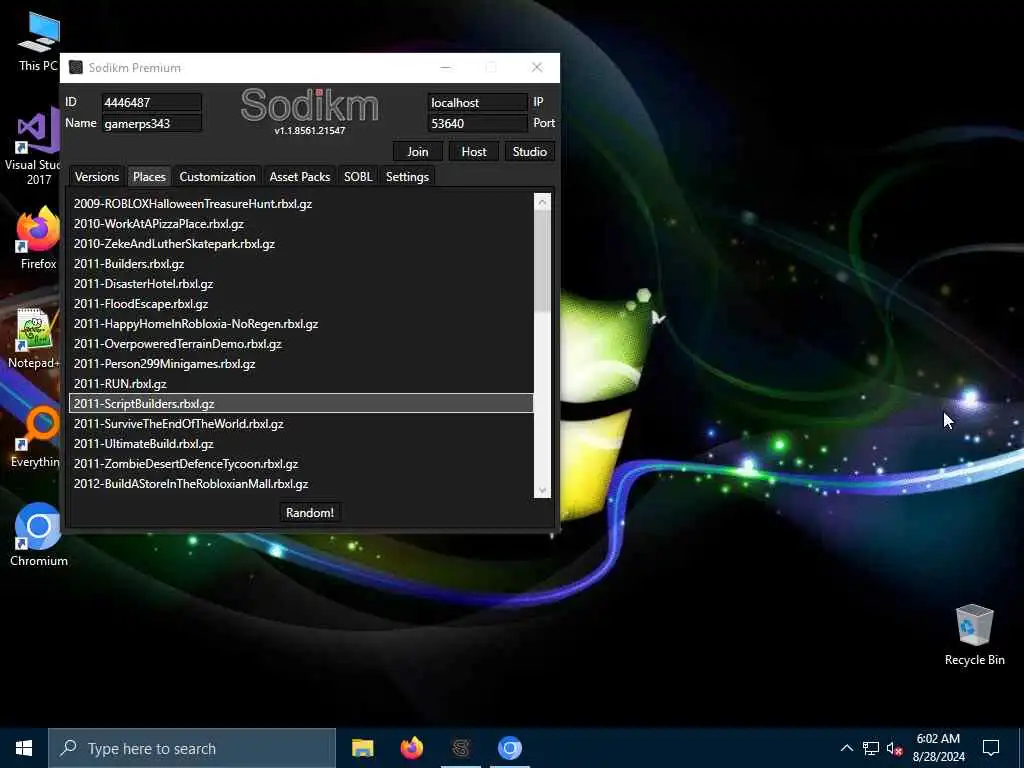Image resolution: width=1024 pixels, height=768 pixels.
Task: Open Windows Start menu
Action: [24, 748]
